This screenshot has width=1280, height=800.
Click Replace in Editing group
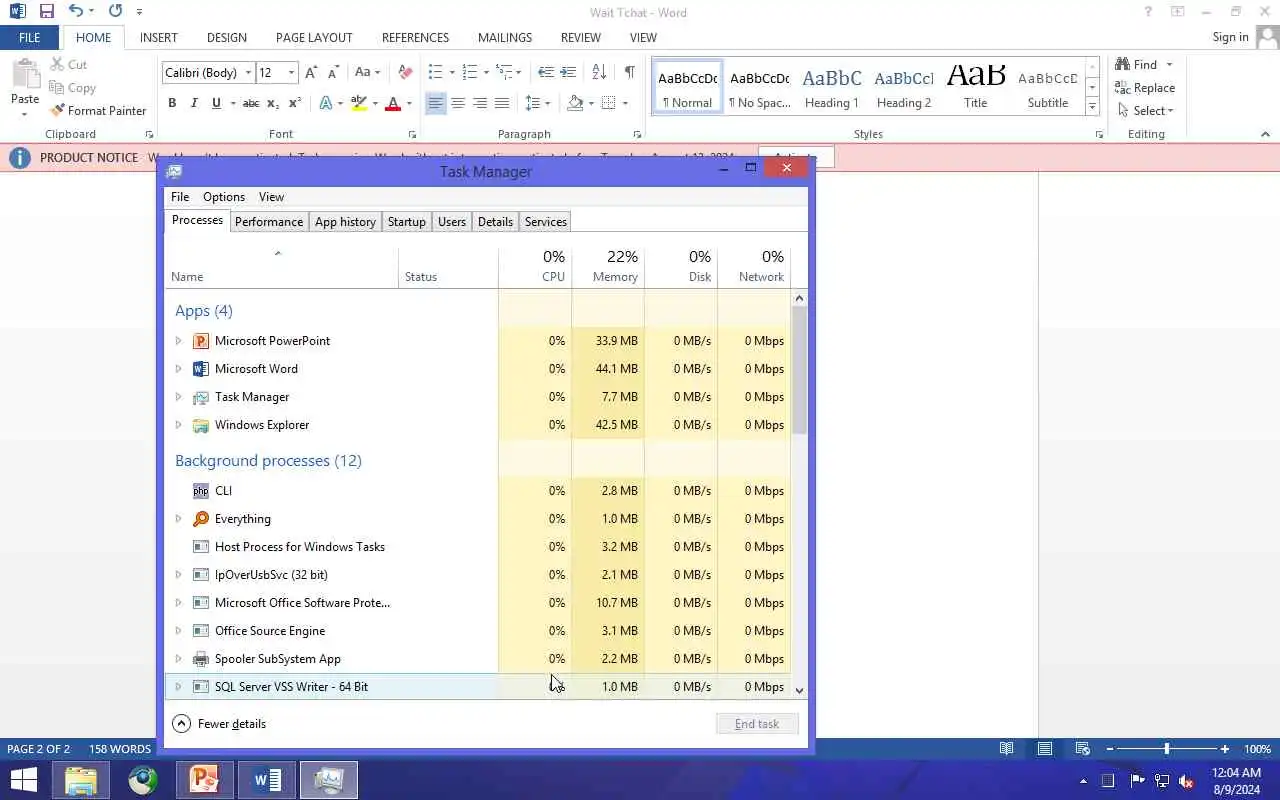pyautogui.click(x=1146, y=88)
